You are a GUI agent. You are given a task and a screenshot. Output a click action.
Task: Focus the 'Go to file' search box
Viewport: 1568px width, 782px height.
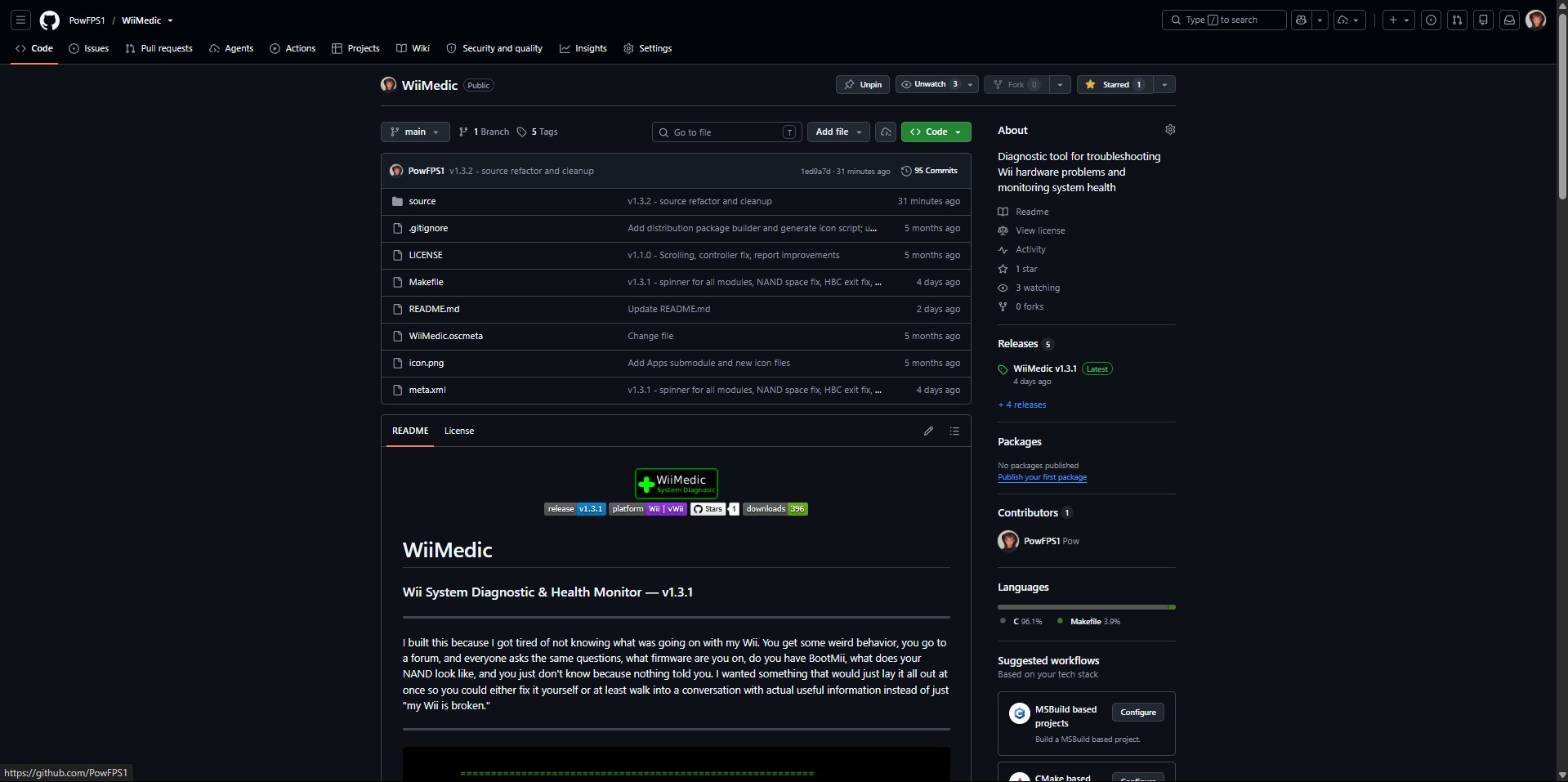point(726,132)
